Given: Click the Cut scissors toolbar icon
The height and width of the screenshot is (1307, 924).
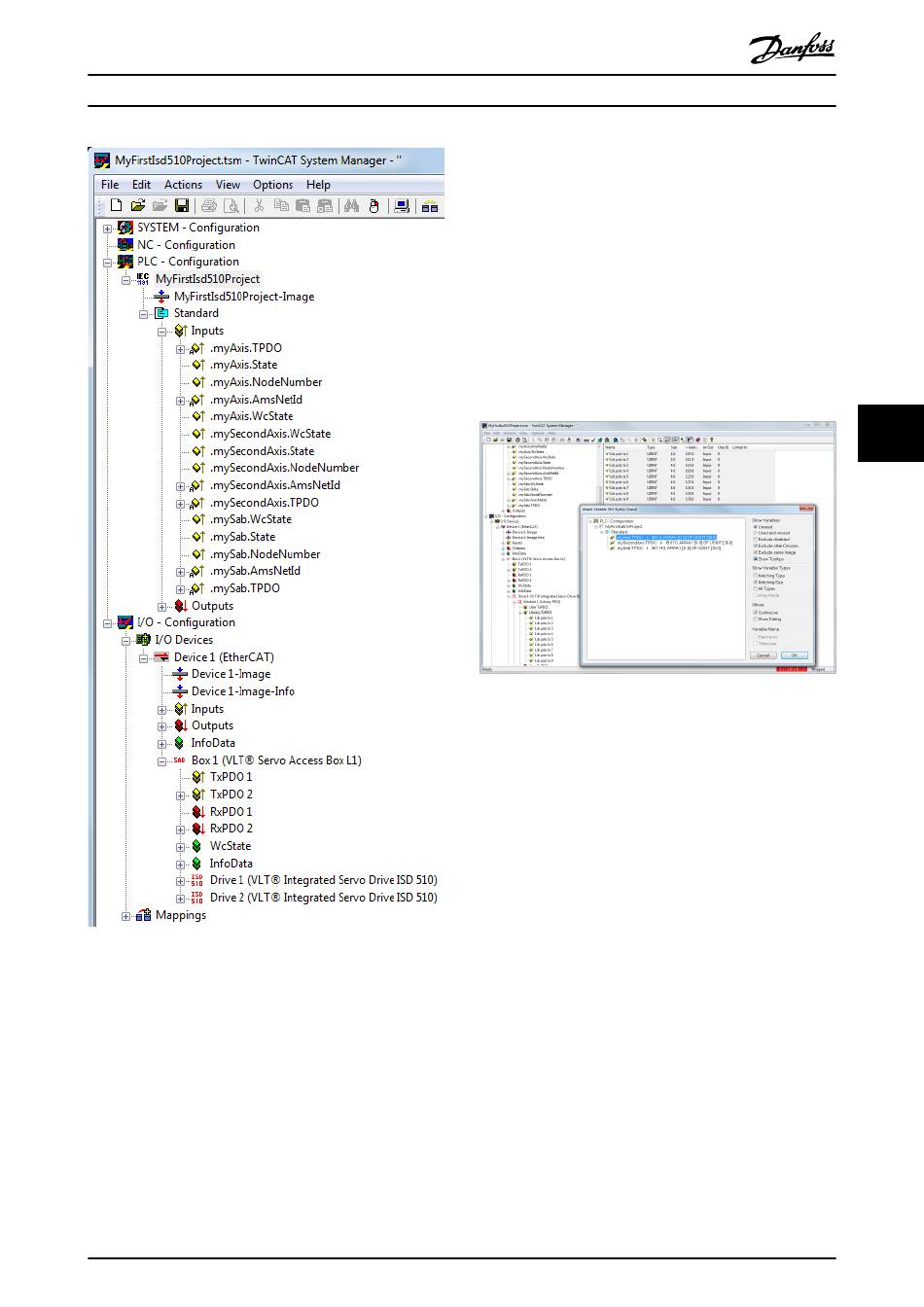Looking at the screenshot, I should tap(259, 205).
